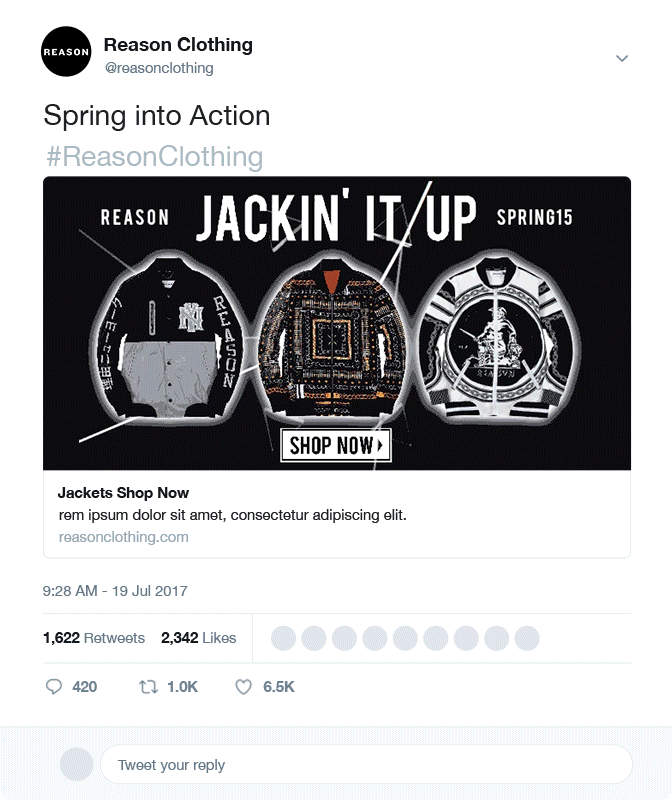
Task: Click your avatar beside reply box
Action: click(x=77, y=764)
